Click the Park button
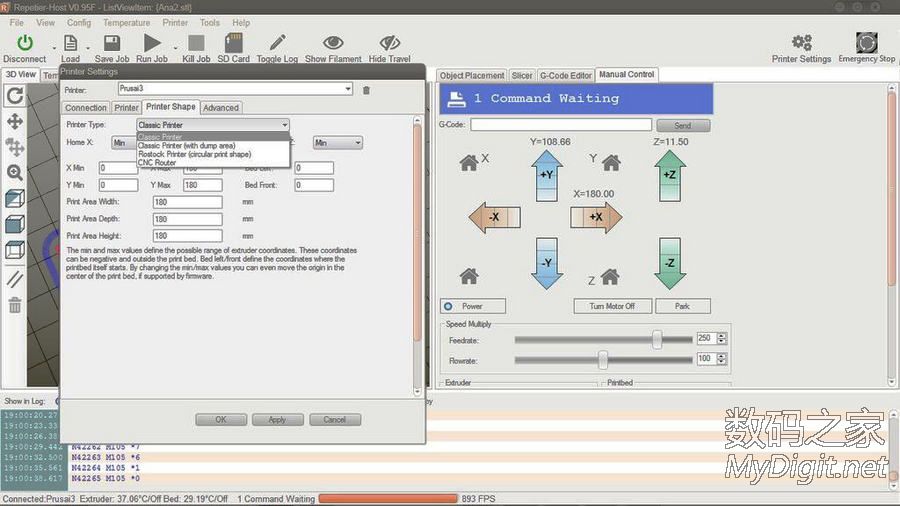This screenshot has height=506, width=900. pos(682,306)
